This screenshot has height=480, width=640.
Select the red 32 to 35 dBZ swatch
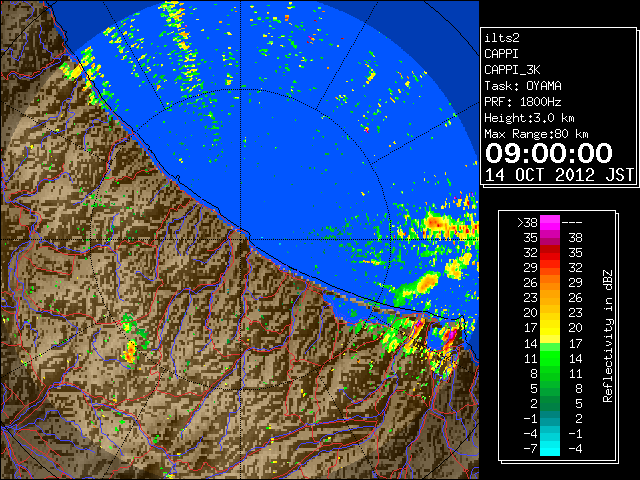pyautogui.click(x=550, y=253)
